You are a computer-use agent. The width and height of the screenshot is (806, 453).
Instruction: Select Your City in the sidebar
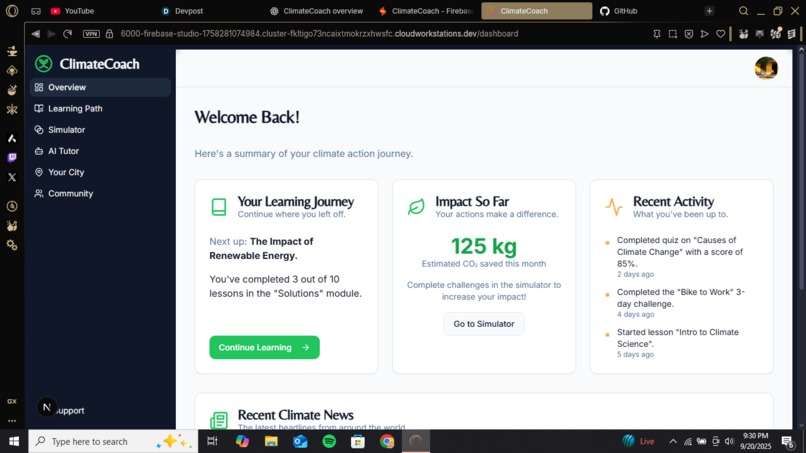(100, 172)
